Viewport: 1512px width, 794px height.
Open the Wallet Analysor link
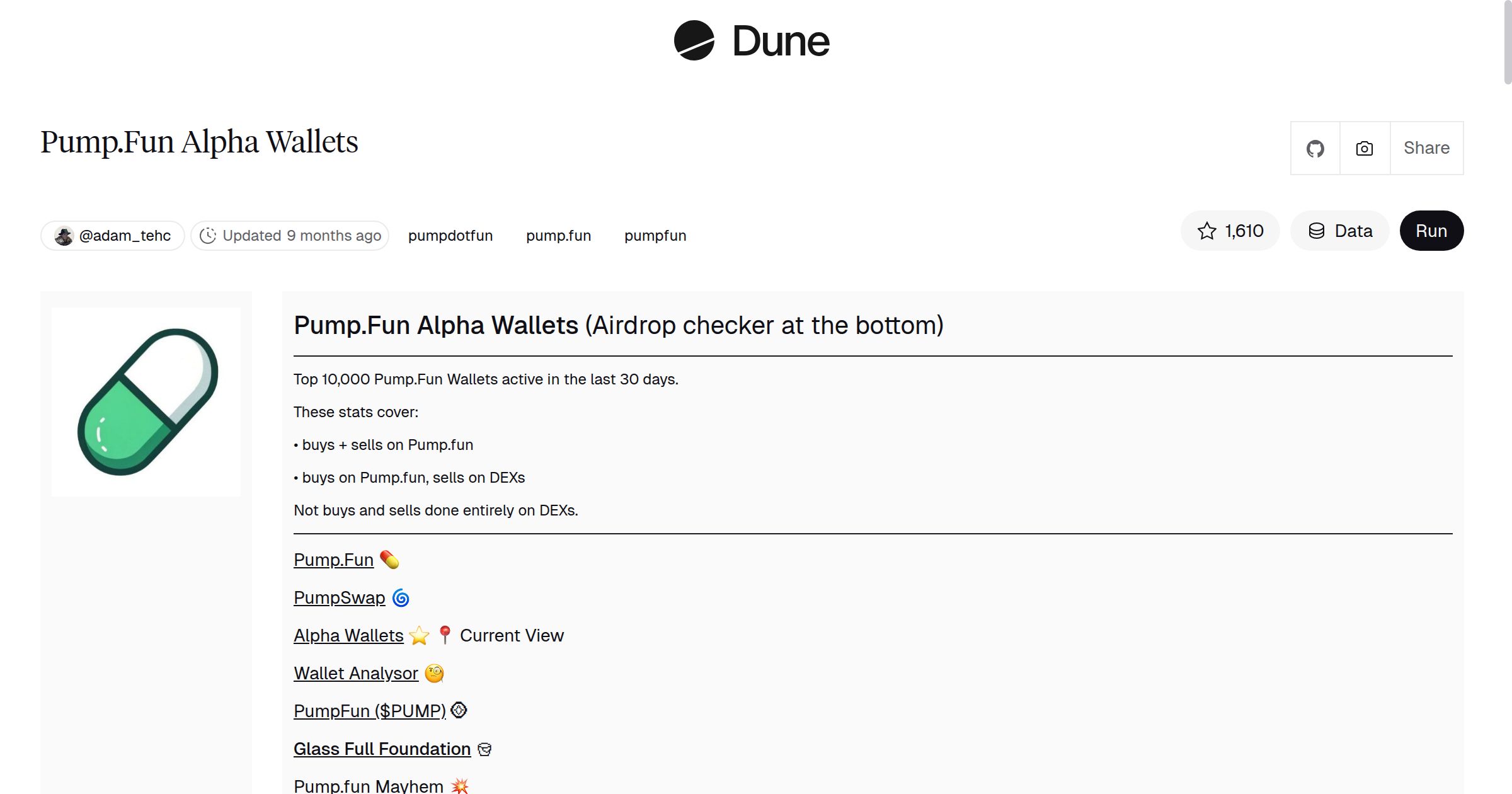pos(355,673)
